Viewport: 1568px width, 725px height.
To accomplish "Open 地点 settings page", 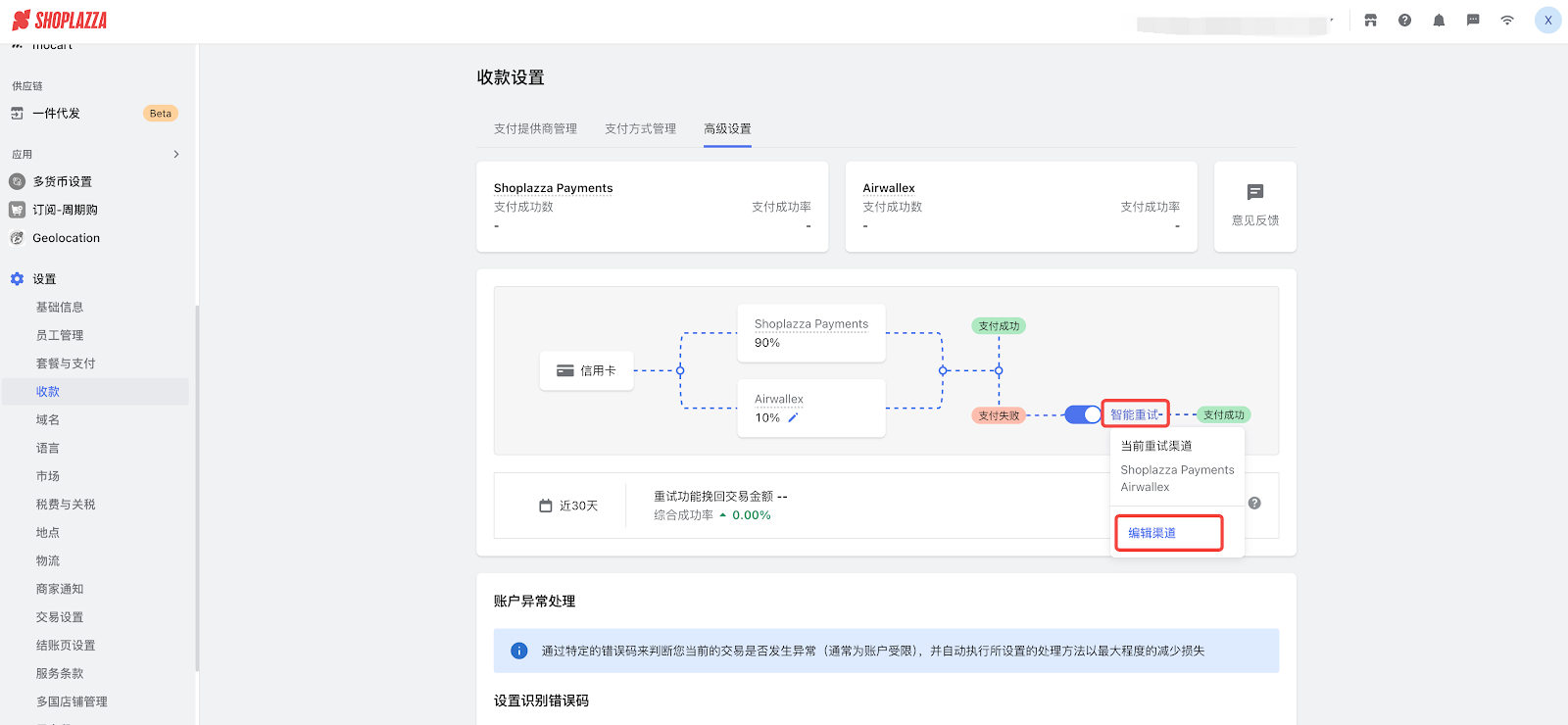I will 48,533.
